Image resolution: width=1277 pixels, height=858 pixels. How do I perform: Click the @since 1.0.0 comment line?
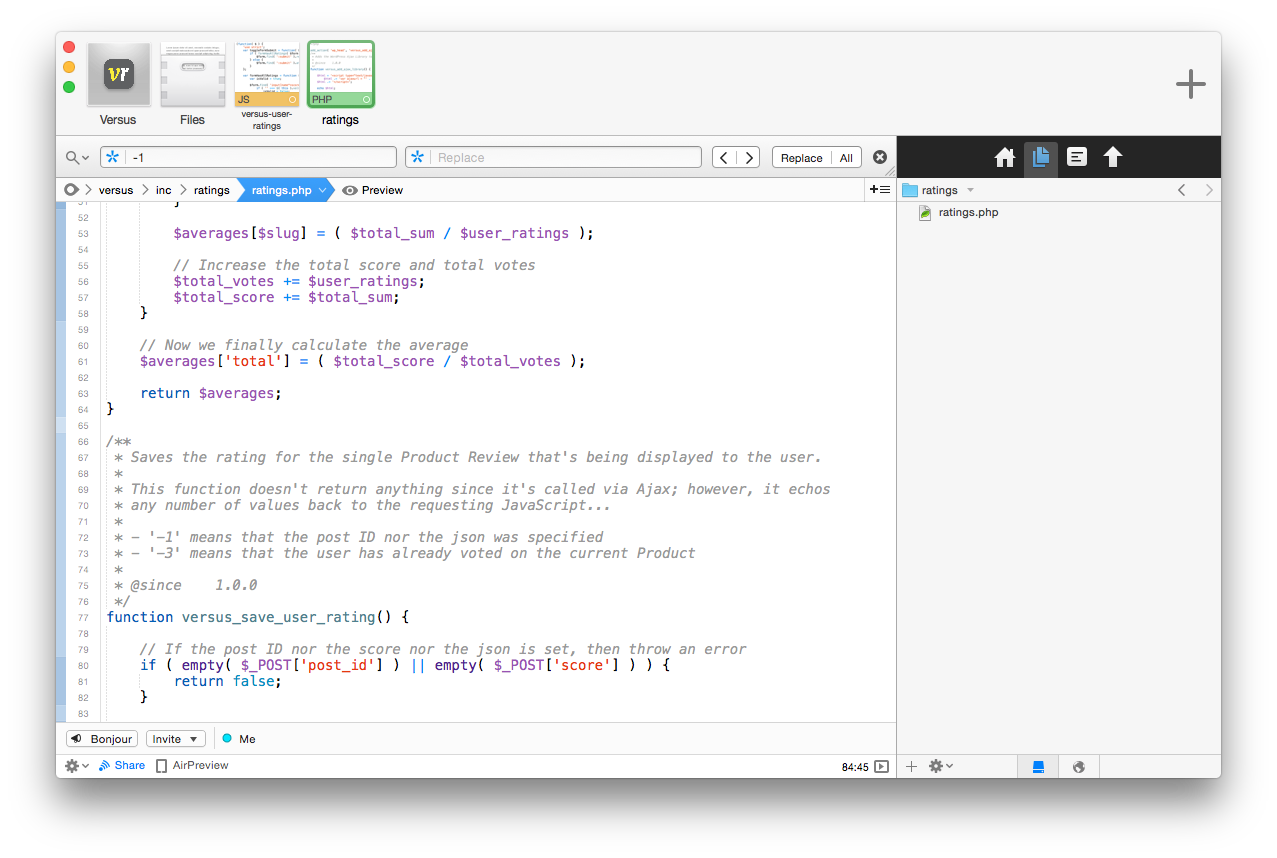point(186,585)
